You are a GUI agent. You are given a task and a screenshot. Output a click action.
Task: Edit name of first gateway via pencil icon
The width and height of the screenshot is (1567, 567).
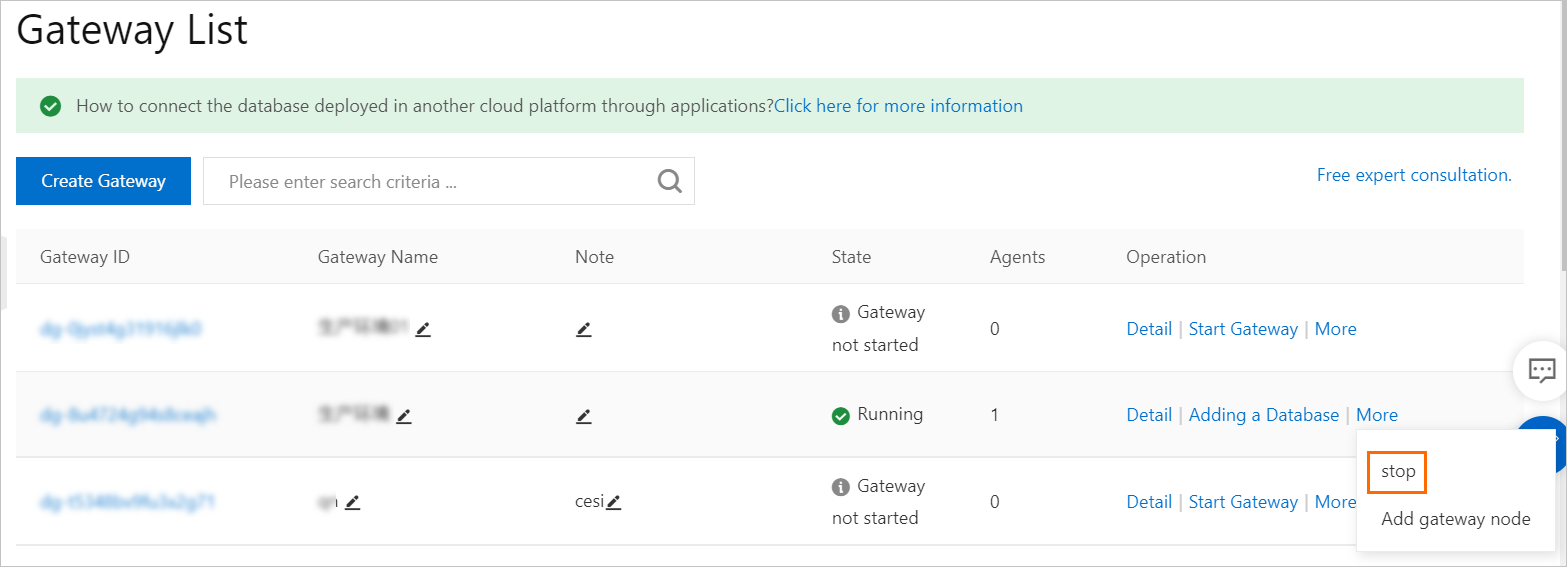[x=423, y=329]
